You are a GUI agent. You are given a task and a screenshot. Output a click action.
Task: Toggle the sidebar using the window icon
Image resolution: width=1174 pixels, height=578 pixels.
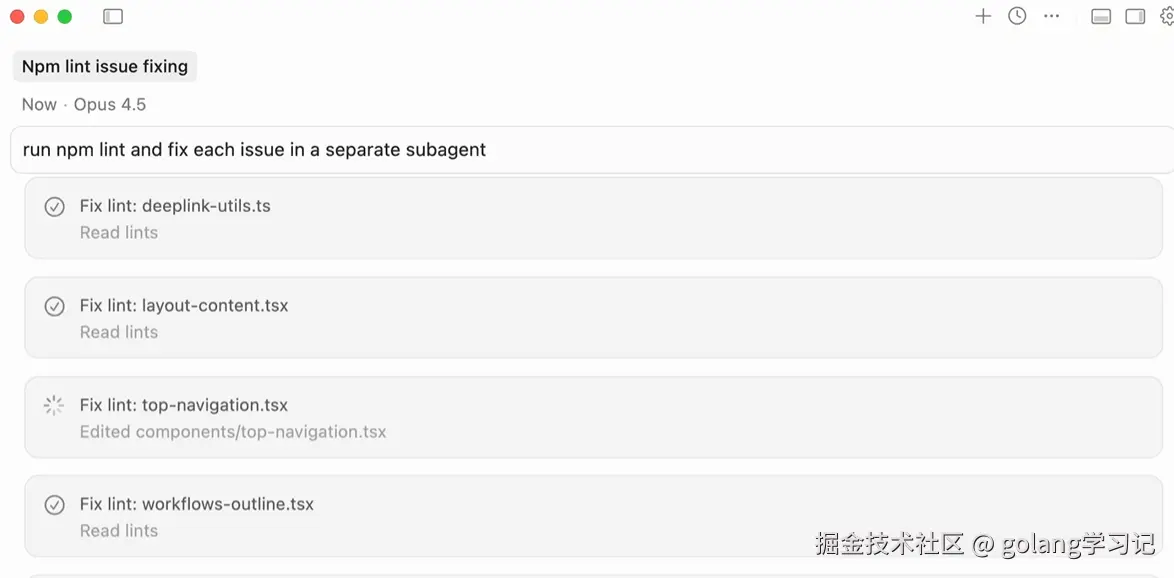tap(113, 16)
